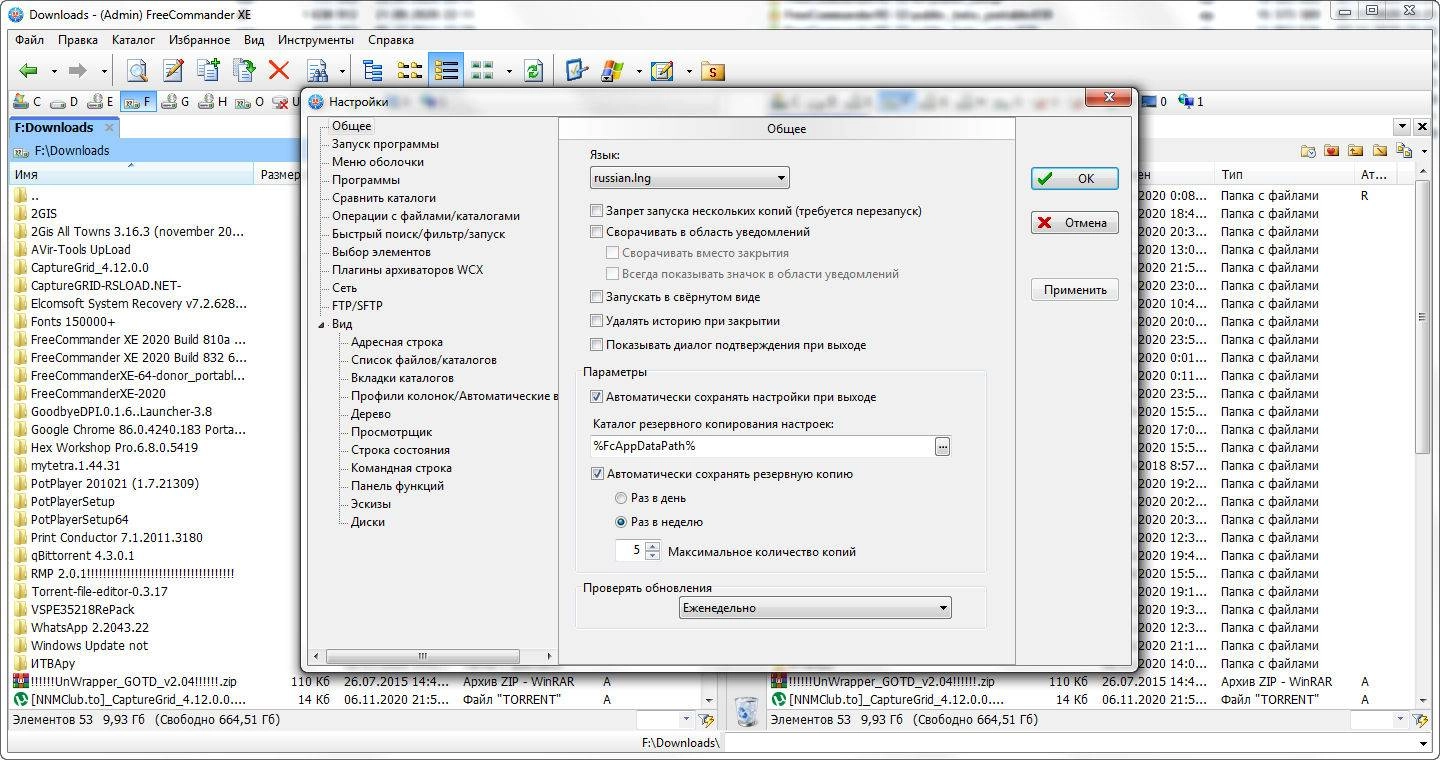Open right panel tab list dropdown arrow

click(1404, 126)
